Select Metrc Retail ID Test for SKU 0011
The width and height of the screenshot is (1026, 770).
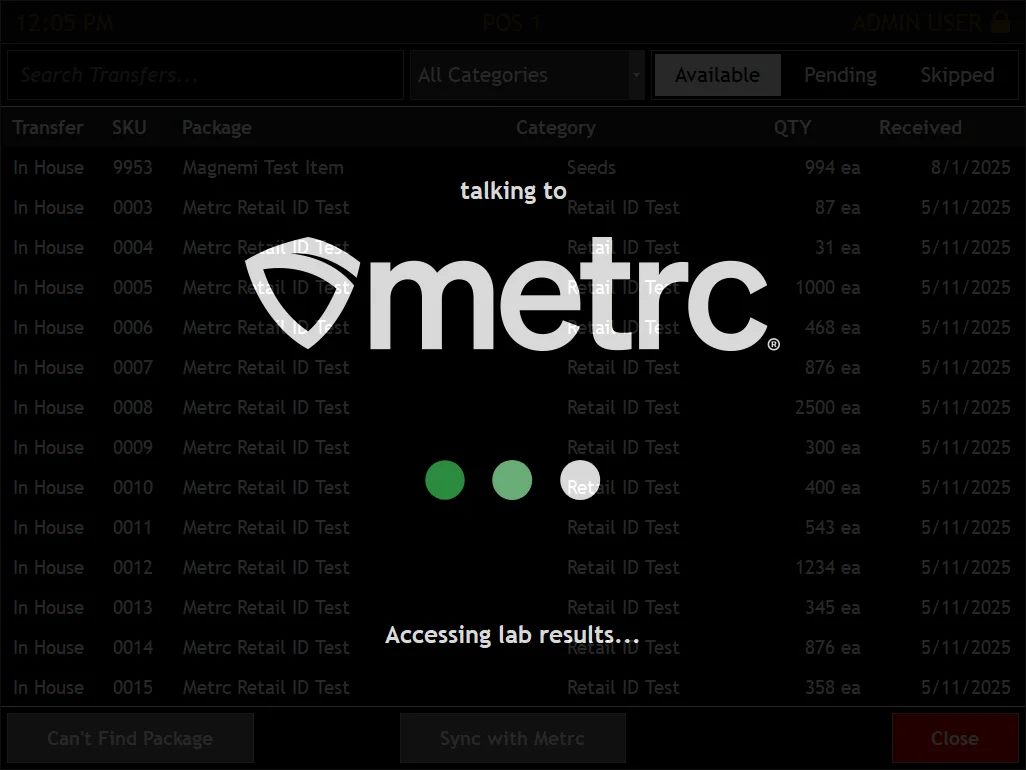(x=266, y=527)
